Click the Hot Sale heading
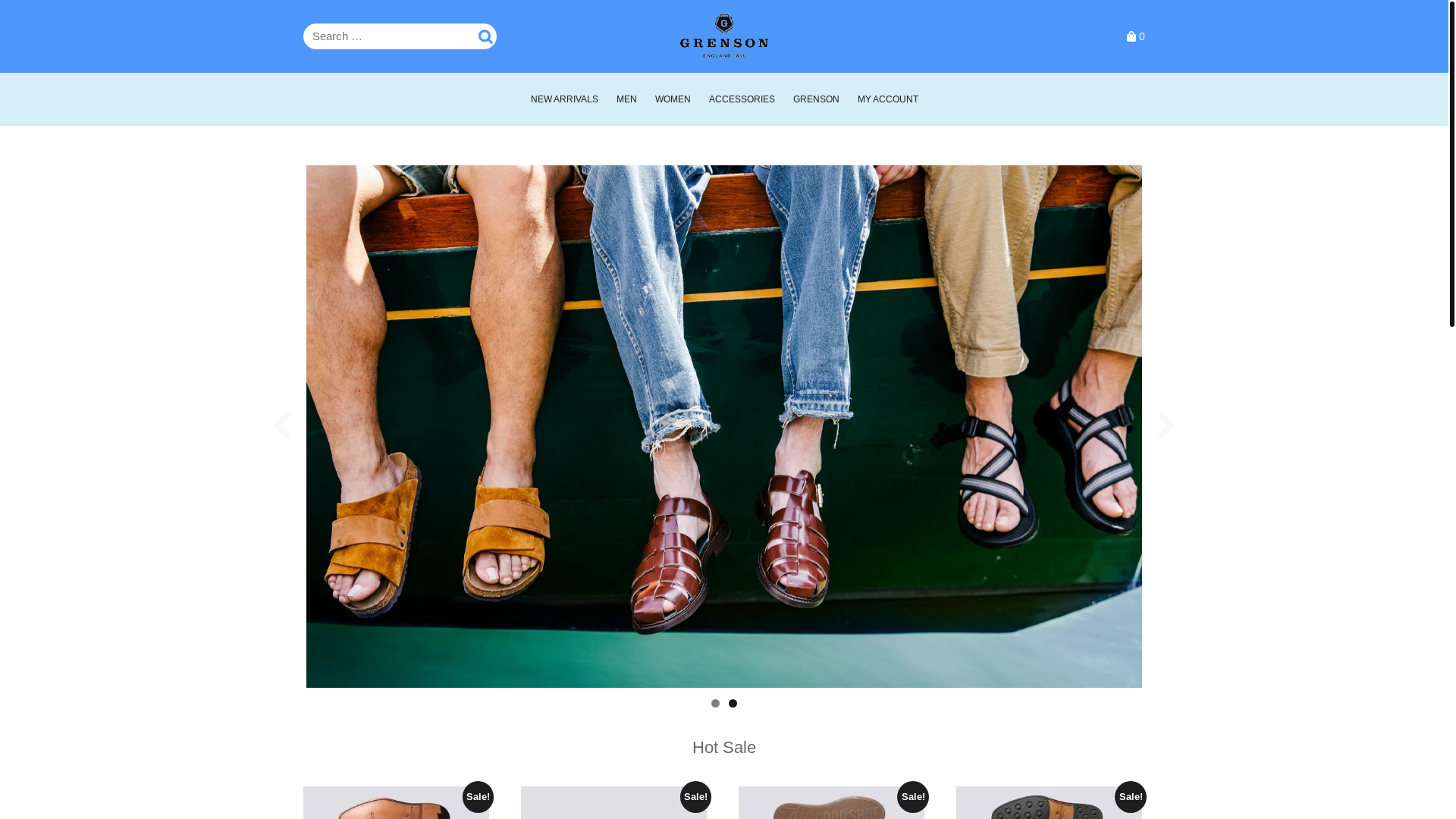The image size is (1456, 819). 724,748
